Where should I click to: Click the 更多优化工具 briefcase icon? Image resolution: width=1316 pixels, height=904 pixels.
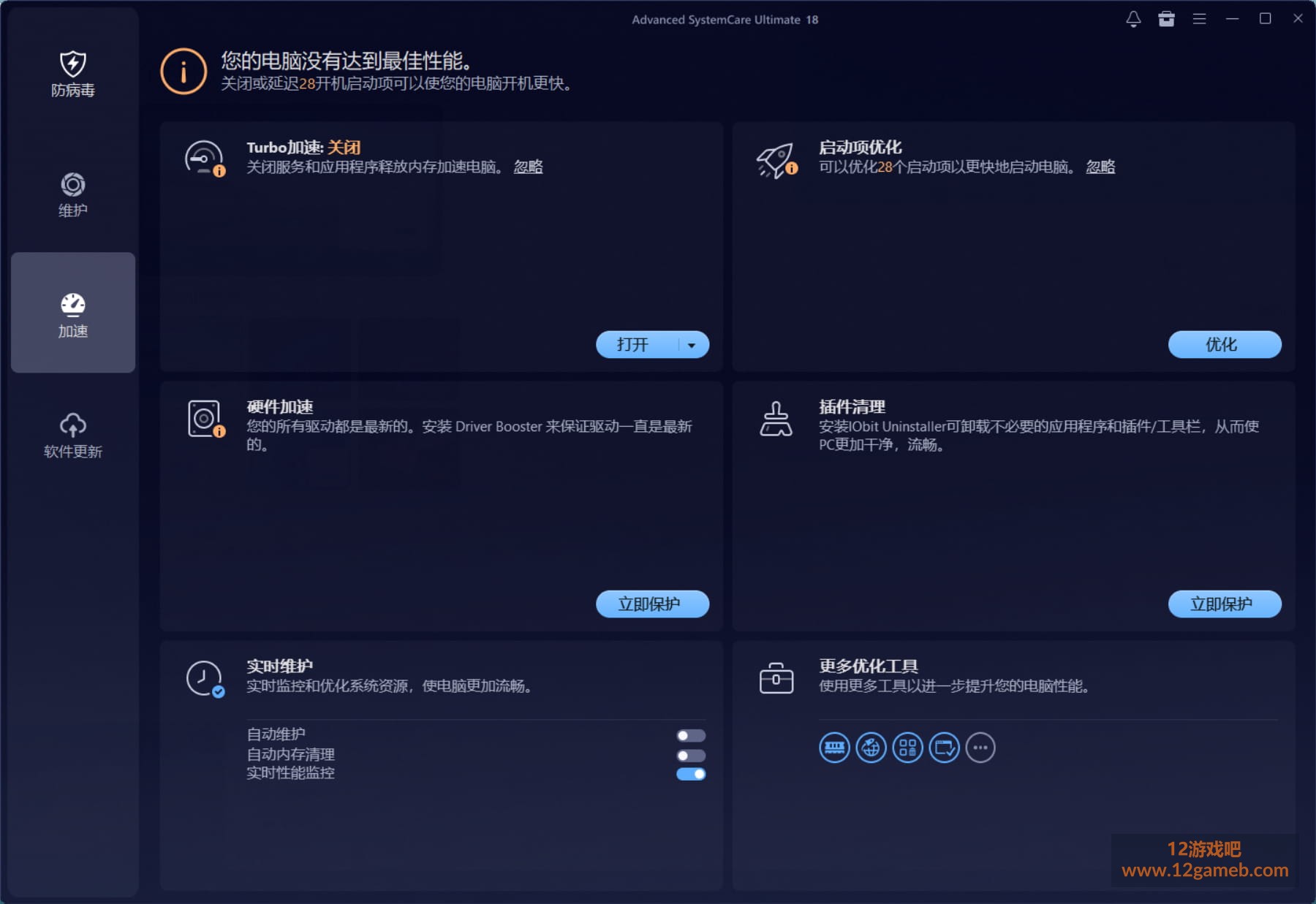pos(776,677)
